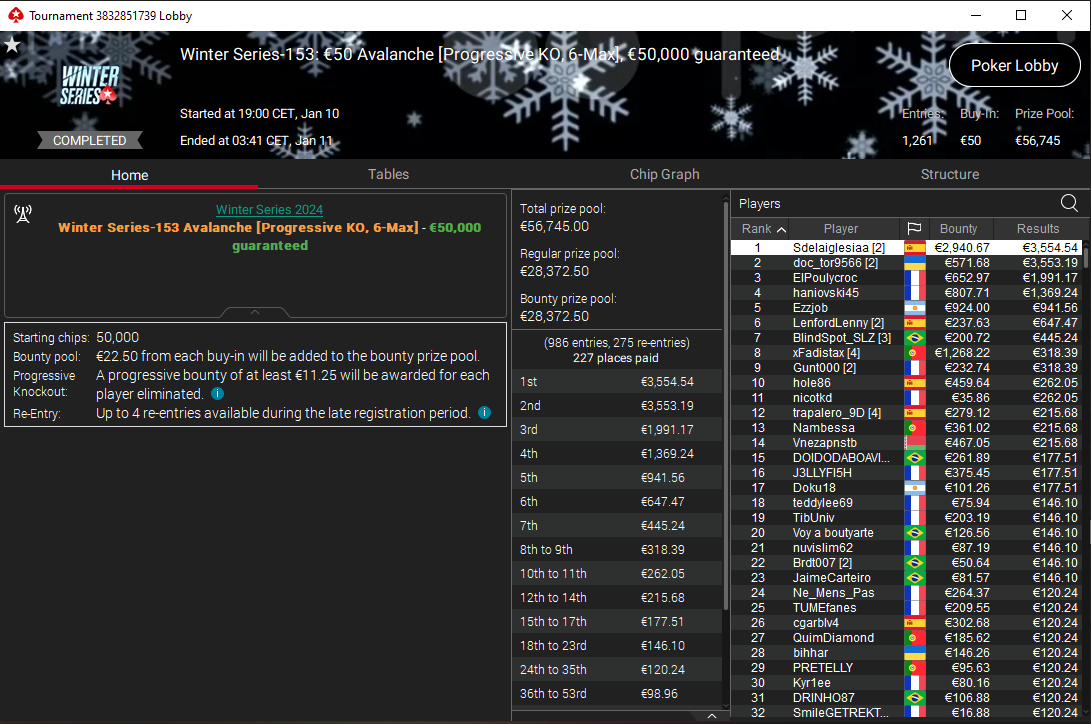The image size is (1091, 724).
Task: Click Spain flag next to Sdelaiglesiaa
Action: 914,248
